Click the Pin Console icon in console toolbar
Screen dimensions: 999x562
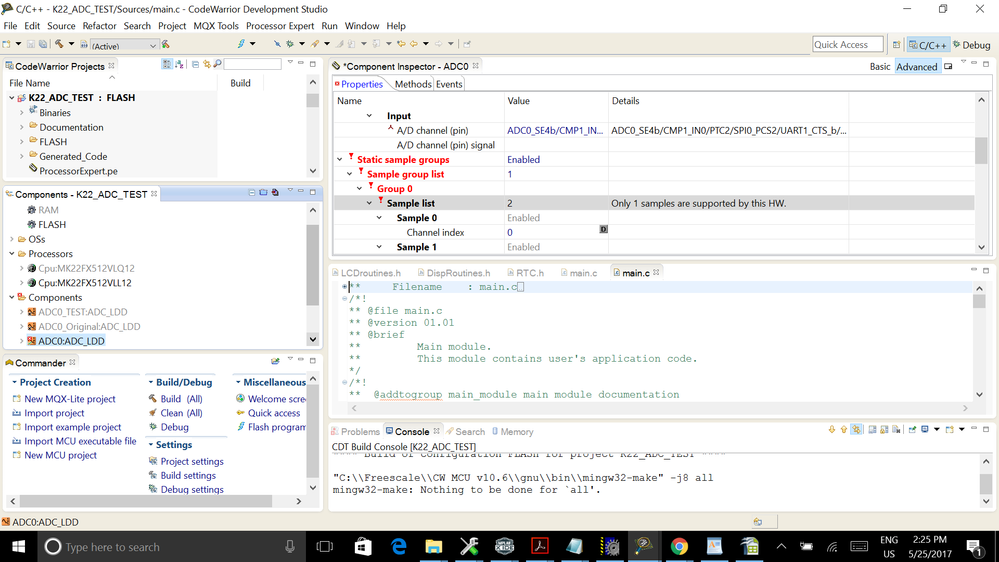tap(912, 430)
